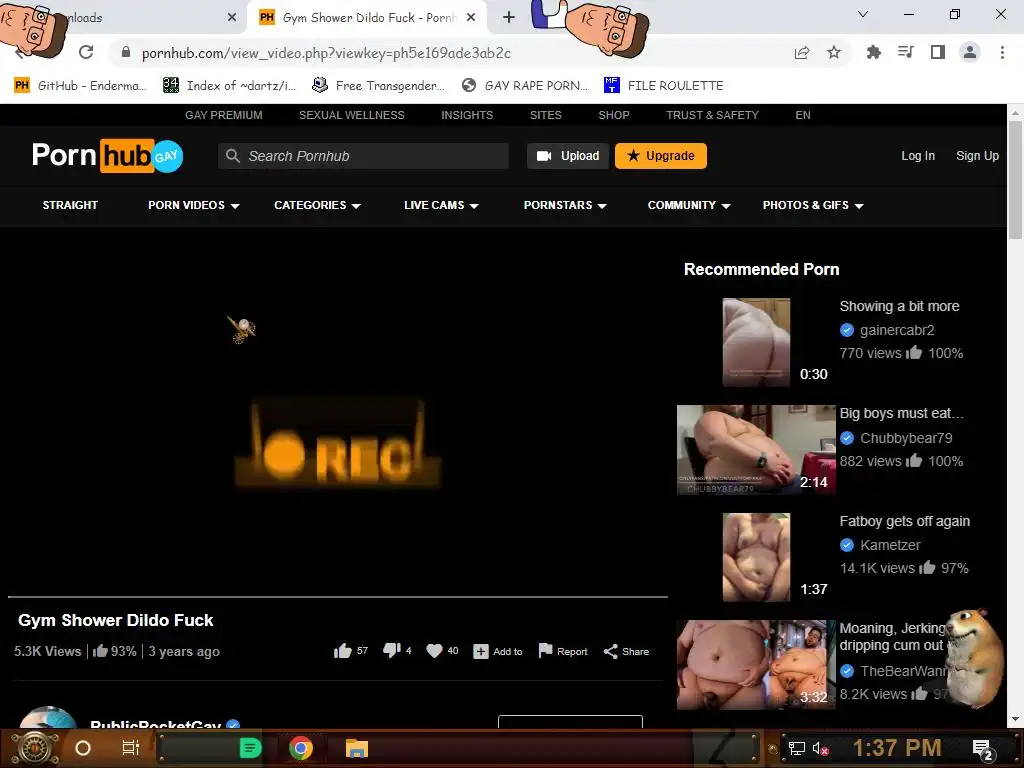
Task: Click the 1:37 PM taskbar clock
Action: [897, 748]
